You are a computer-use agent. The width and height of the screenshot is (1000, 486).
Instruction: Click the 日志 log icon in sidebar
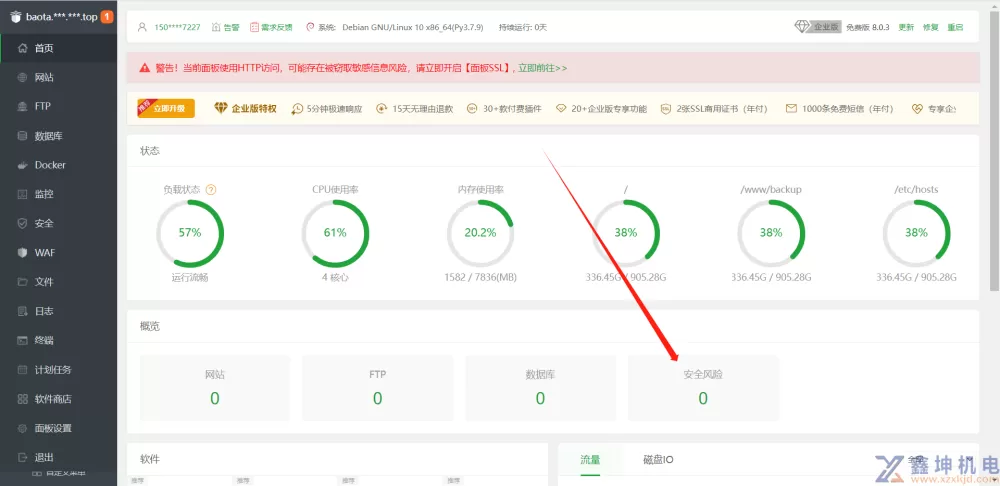pos(22,311)
